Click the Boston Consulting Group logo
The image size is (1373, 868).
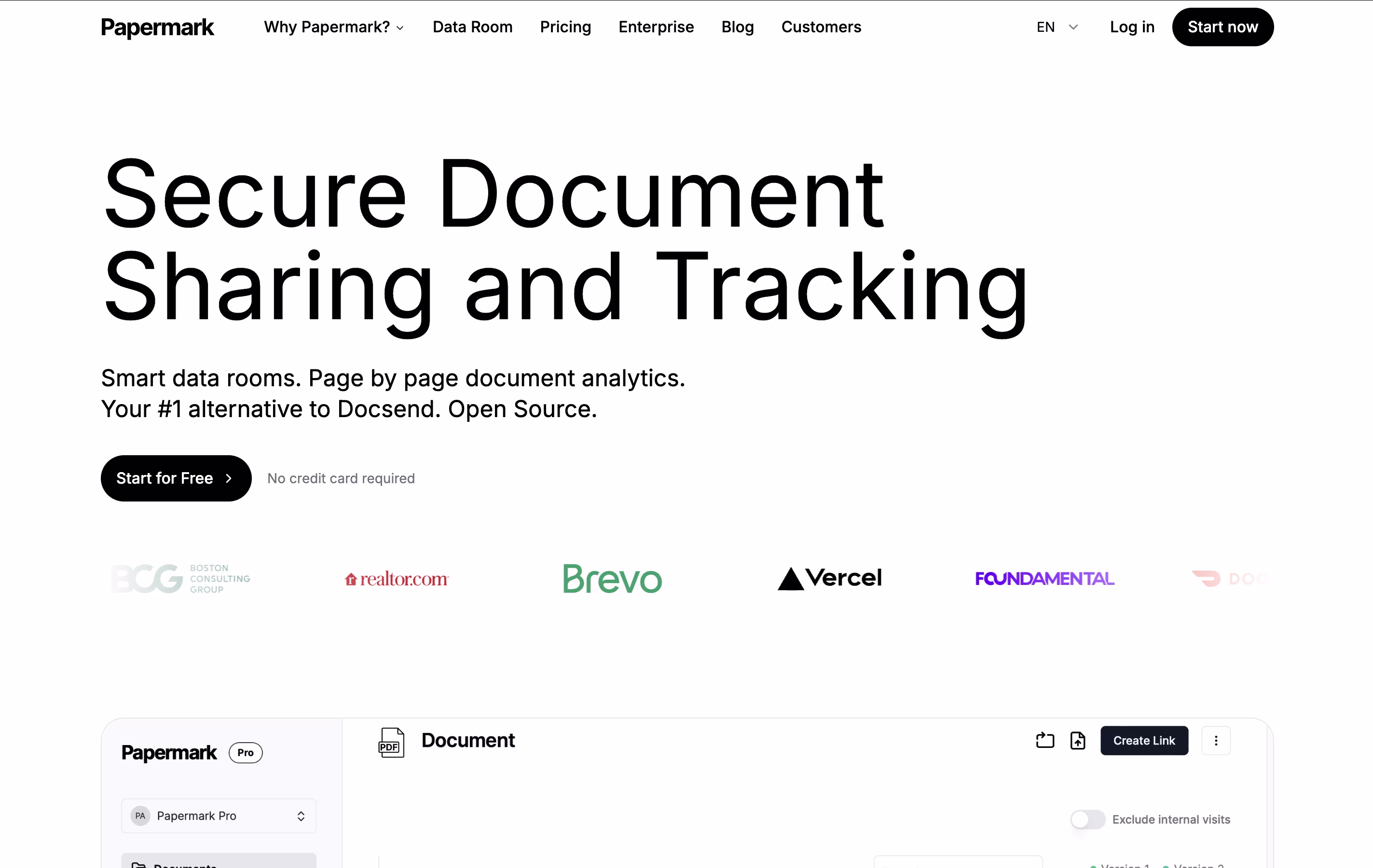[x=181, y=579]
